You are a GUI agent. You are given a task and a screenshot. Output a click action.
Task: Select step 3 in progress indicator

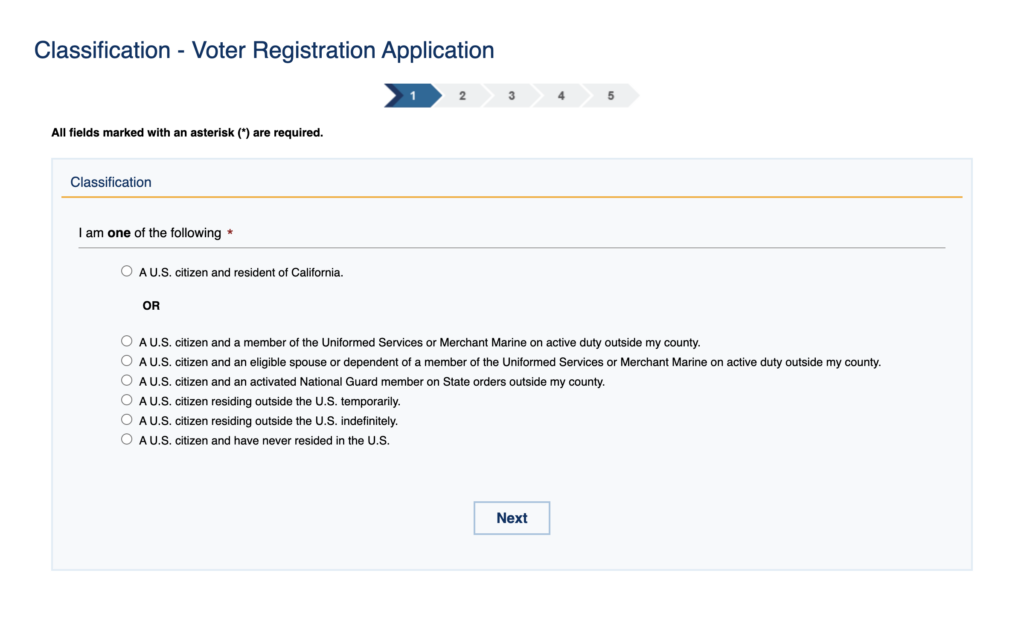pyautogui.click(x=511, y=96)
